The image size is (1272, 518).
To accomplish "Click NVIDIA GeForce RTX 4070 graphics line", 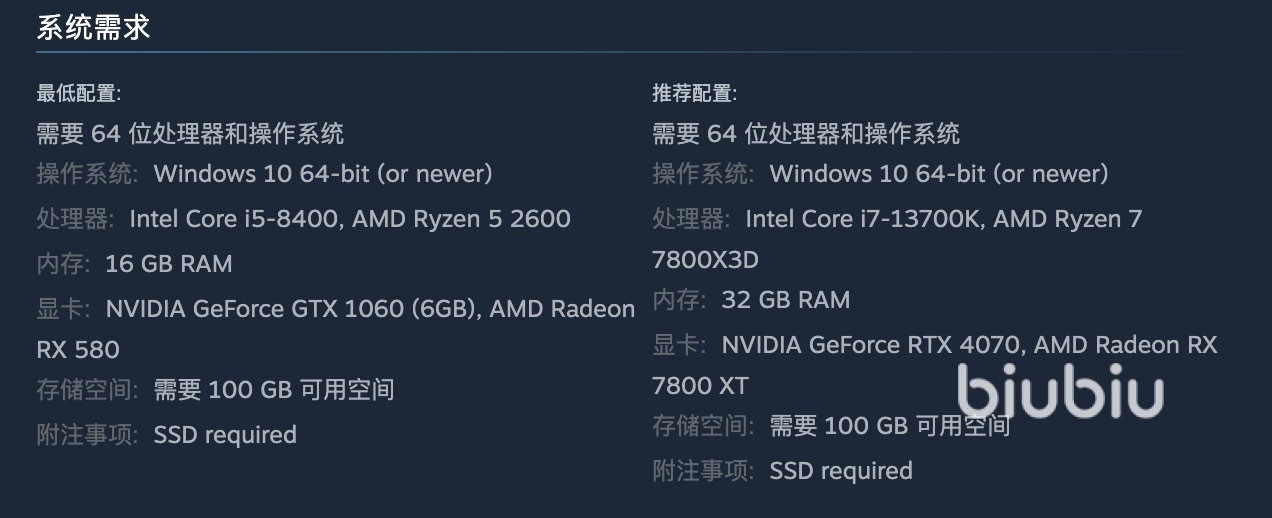I will [x=969, y=345].
